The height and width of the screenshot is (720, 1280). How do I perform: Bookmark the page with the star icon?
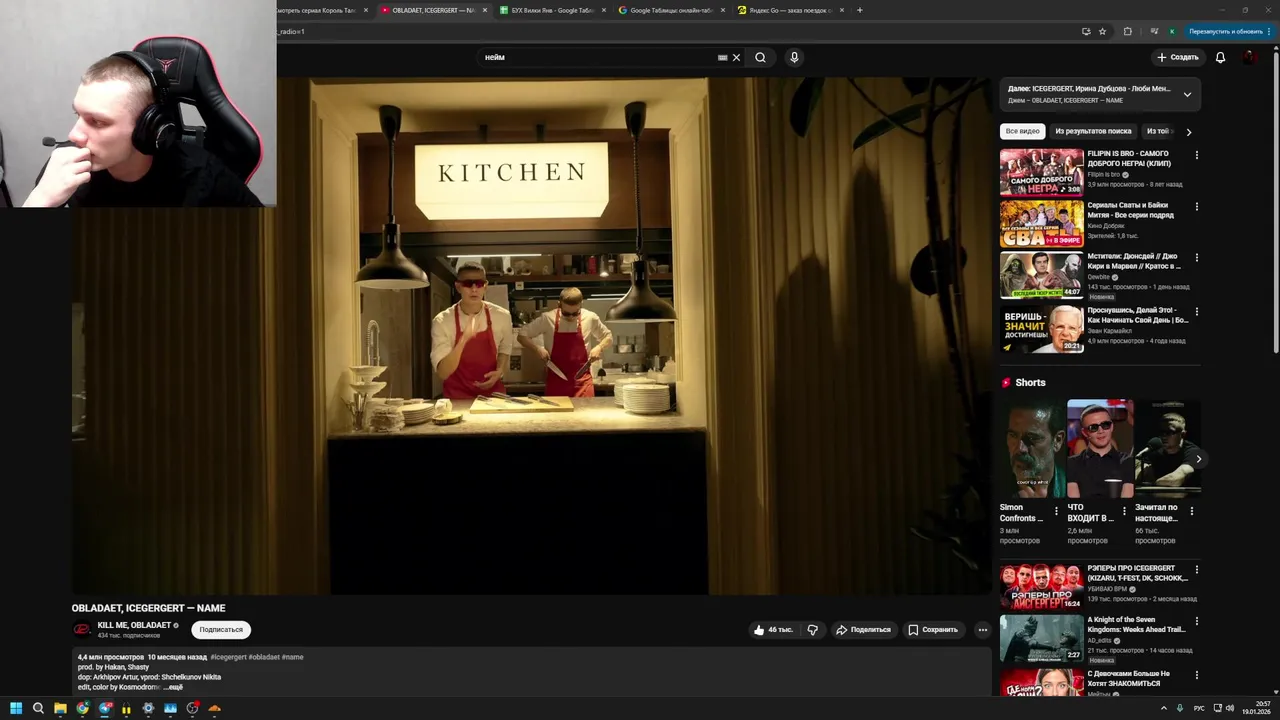click(1103, 31)
